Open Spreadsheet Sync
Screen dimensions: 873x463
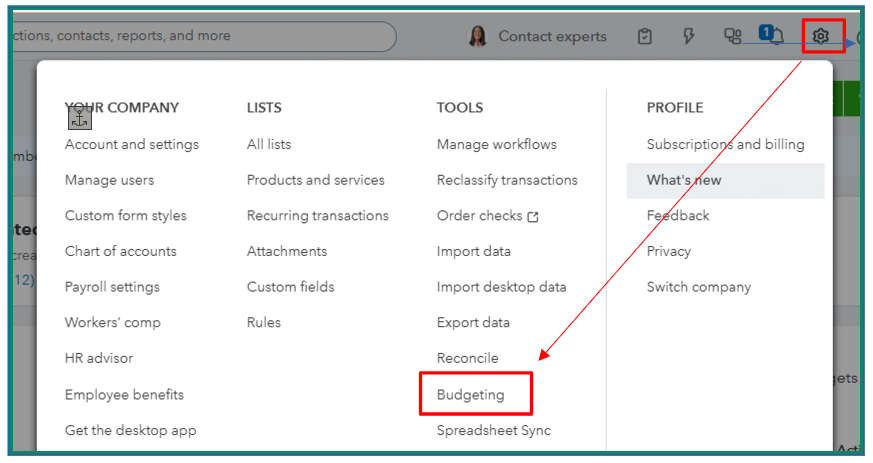pyautogui.click(x=494, y=431)
